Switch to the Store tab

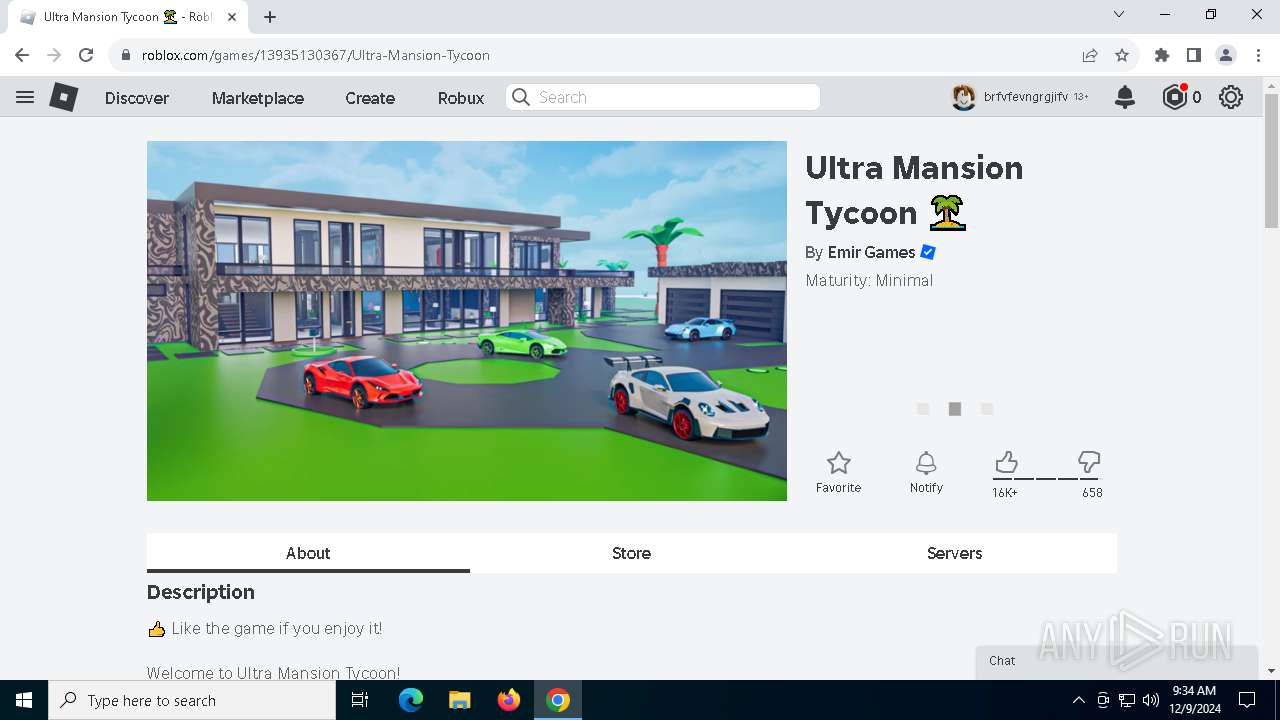click(x=631, y=553)
